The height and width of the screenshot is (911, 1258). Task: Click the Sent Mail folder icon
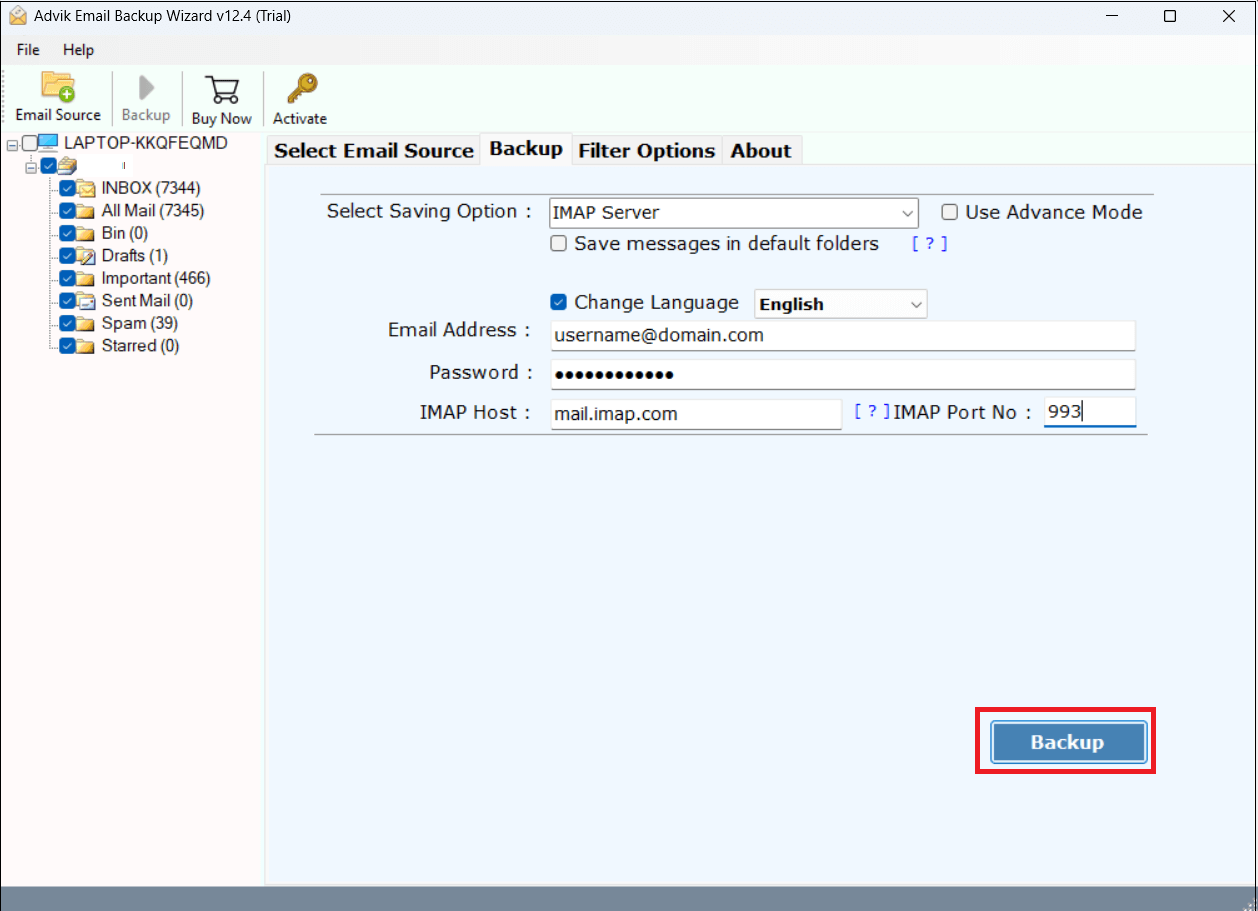pyautogui.click(x=86, y=301)
